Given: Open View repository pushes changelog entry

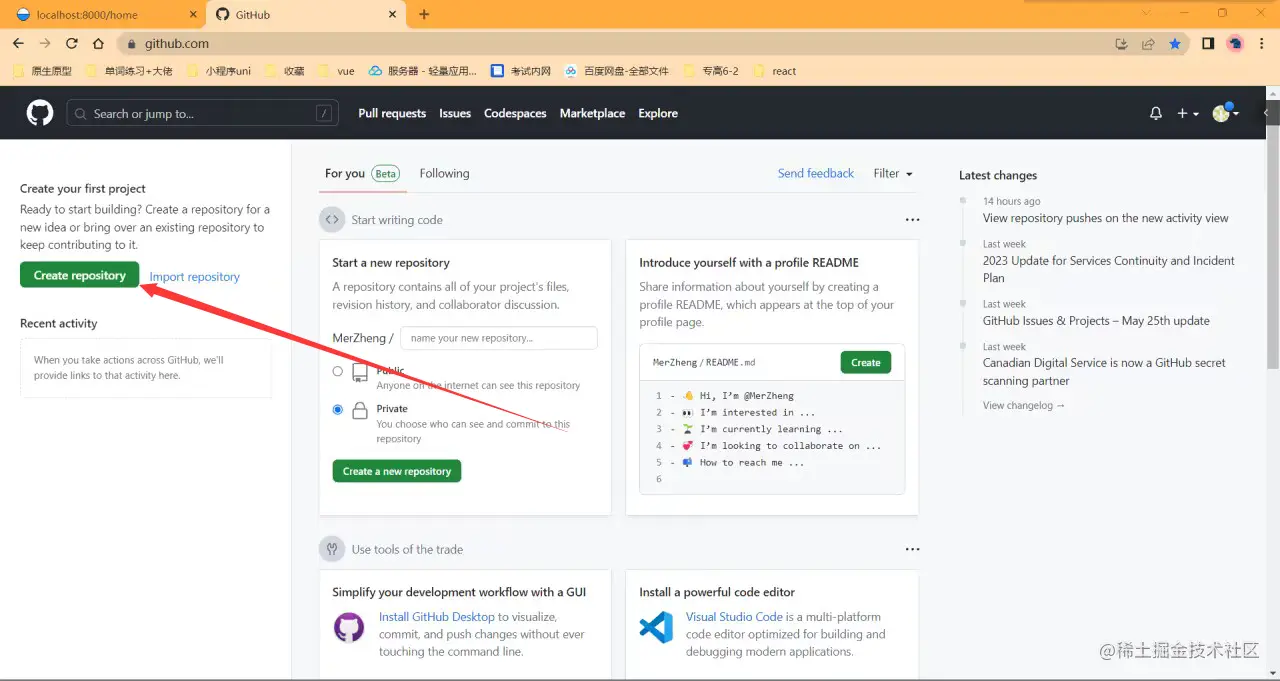Looking at the screenshot, I should coord(1106,218).
